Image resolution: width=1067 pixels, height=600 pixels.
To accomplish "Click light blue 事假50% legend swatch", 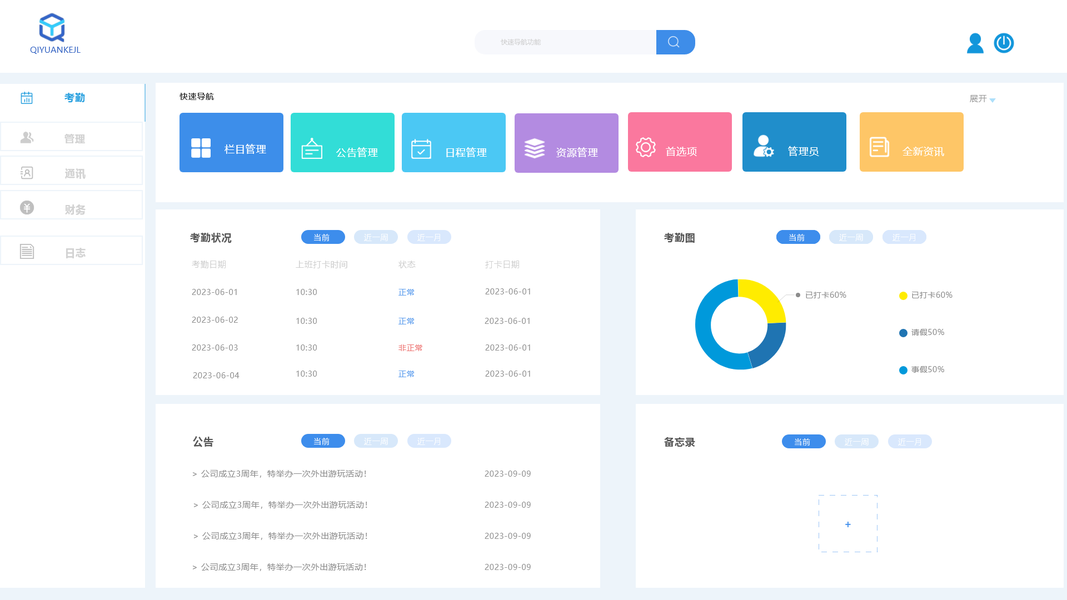I will click(903, 370).
